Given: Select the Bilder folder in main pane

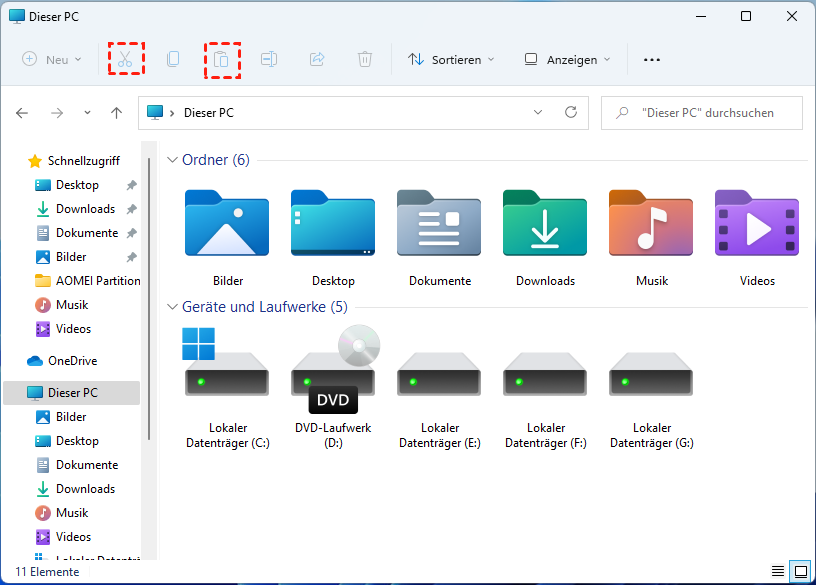Looking at the screenshot, I should 227,238.
